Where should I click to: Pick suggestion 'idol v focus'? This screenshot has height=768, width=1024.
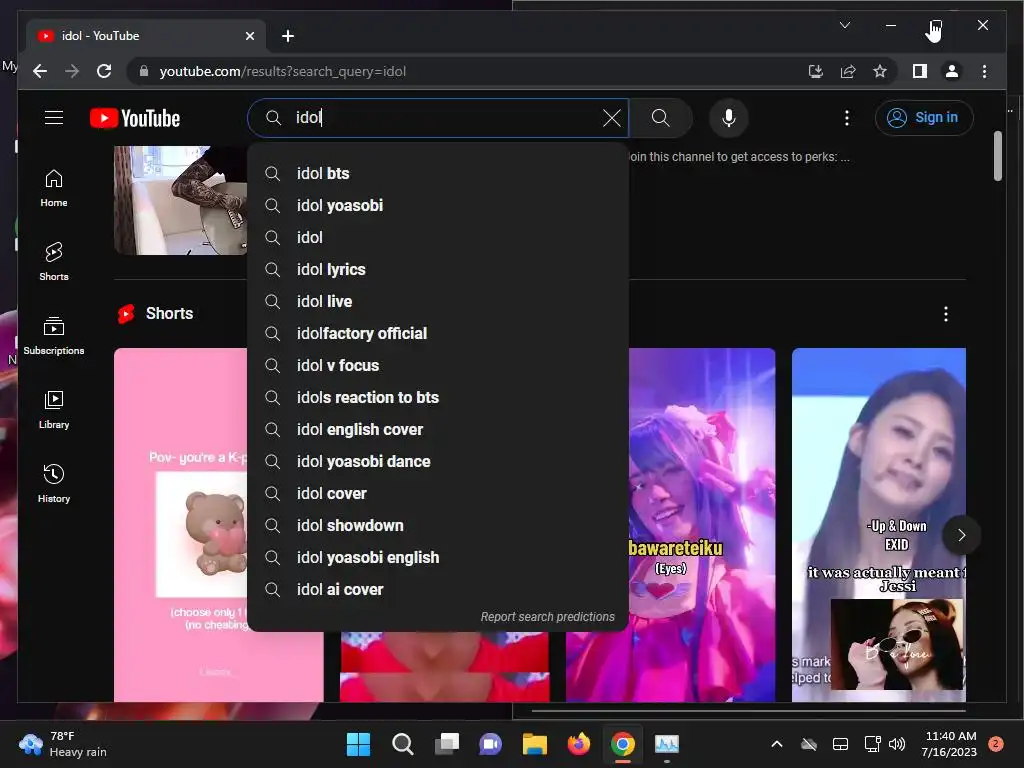pos(438,366)
